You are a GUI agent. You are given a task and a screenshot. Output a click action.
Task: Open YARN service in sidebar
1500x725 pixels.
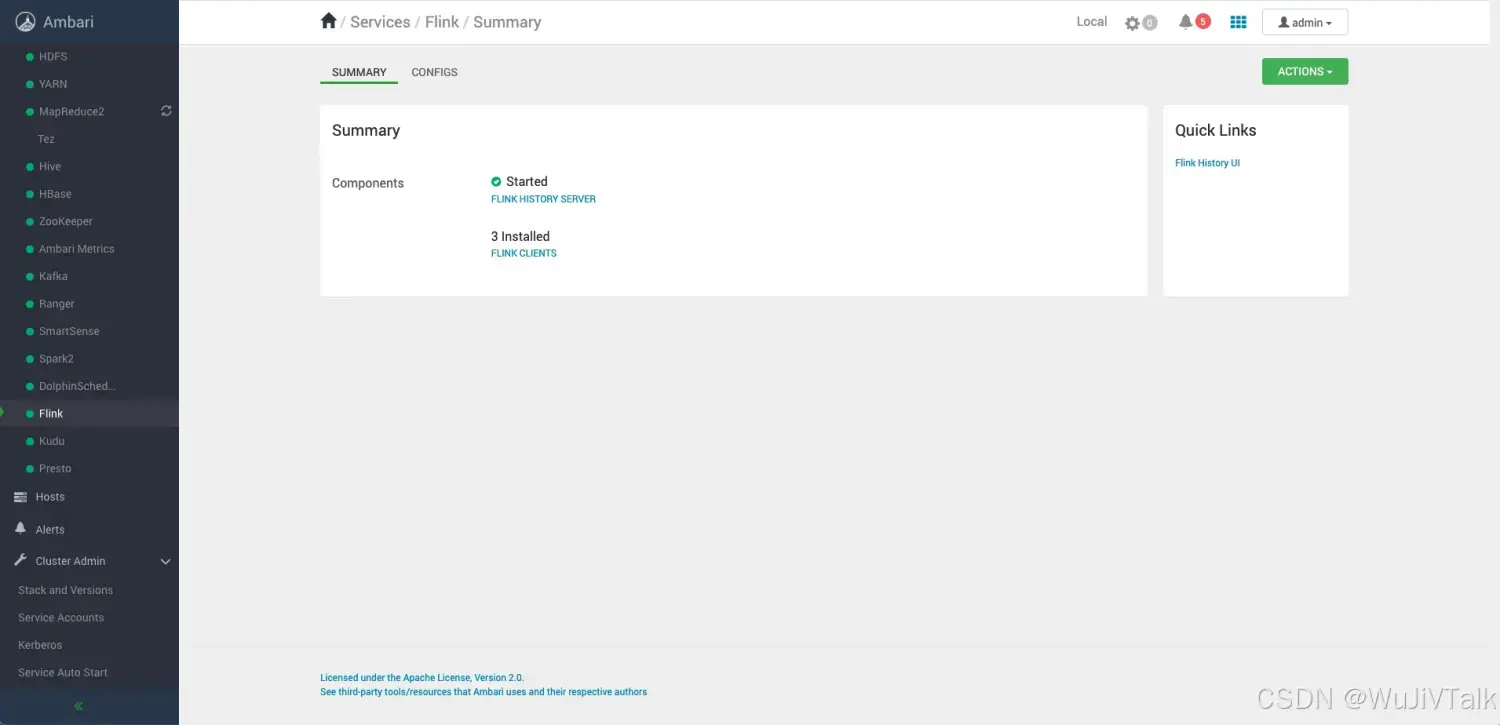53,84
